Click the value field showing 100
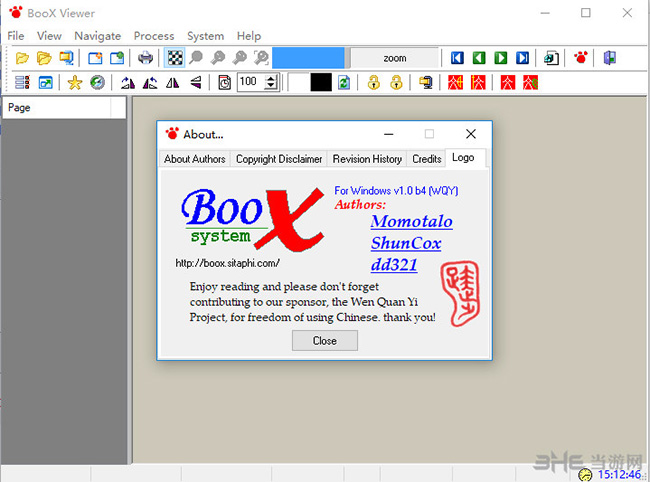The image size is (650, 482). tap(251, 82)
